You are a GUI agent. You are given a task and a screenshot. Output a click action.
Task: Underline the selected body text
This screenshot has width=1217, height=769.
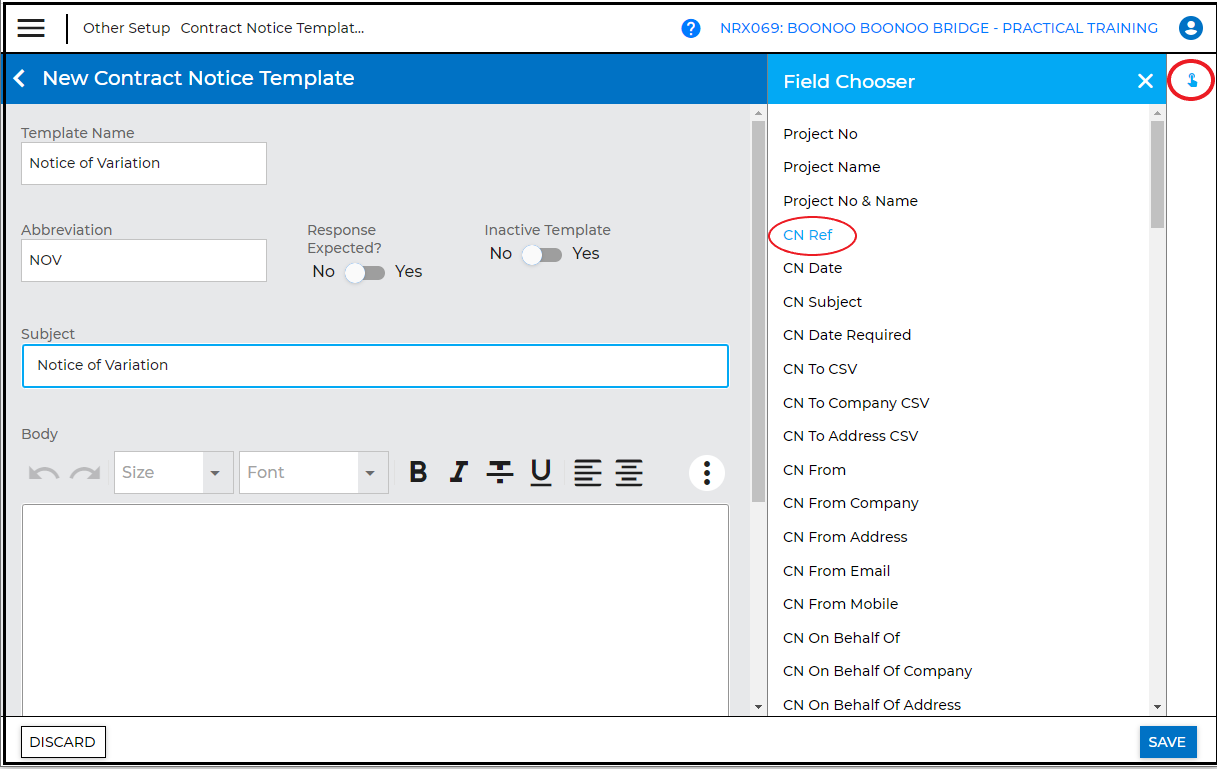(541, 472)
